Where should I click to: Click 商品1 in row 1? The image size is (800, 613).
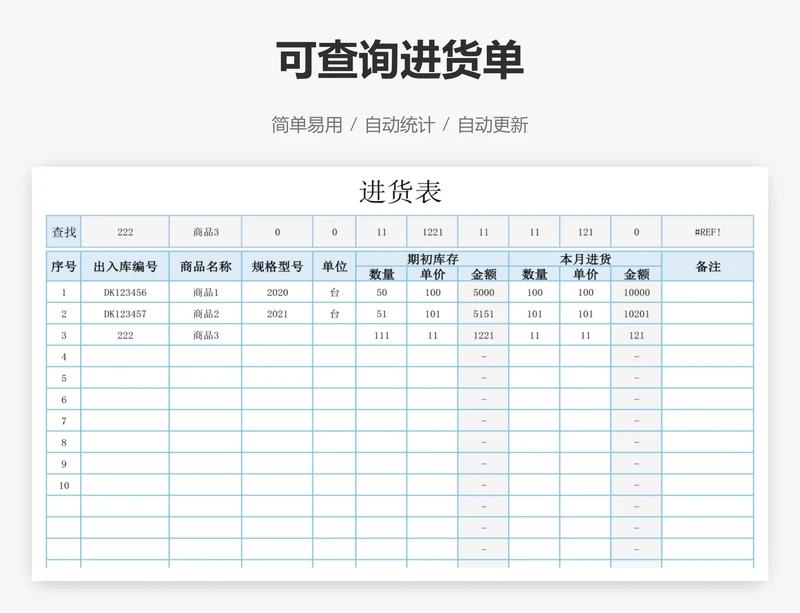[x=206, y=292]
